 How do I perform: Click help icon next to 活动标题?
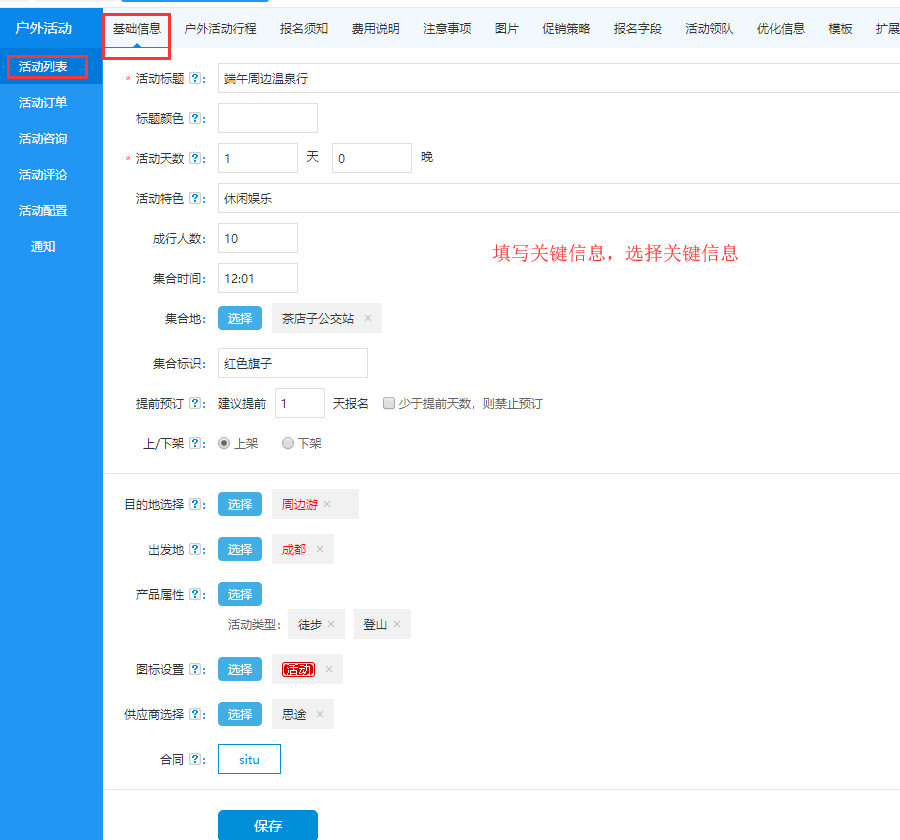[195, 79]
